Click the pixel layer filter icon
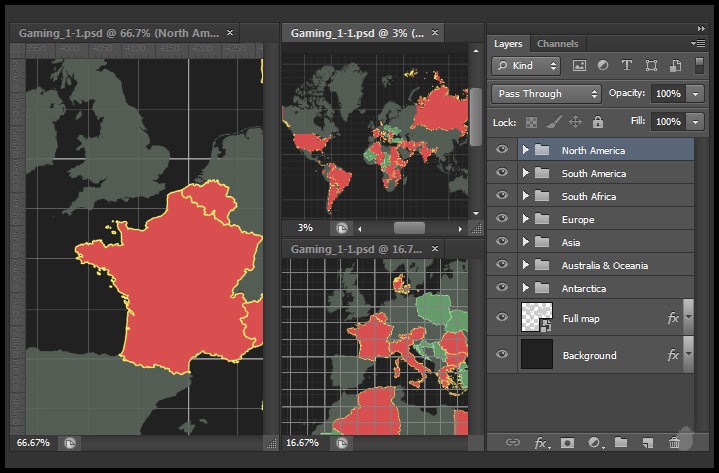 click(x=579, y=66)
